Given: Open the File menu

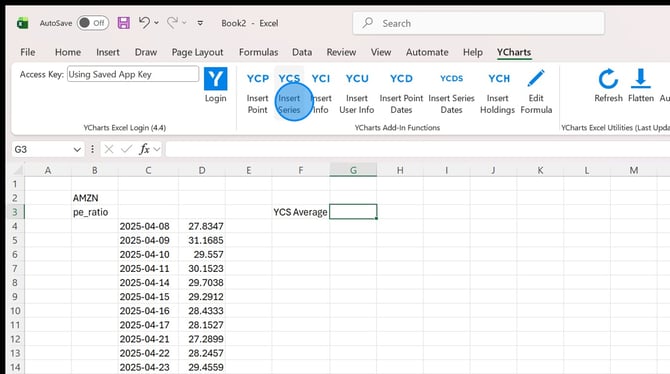Looking at the screenshot, I should click(28, 52).
